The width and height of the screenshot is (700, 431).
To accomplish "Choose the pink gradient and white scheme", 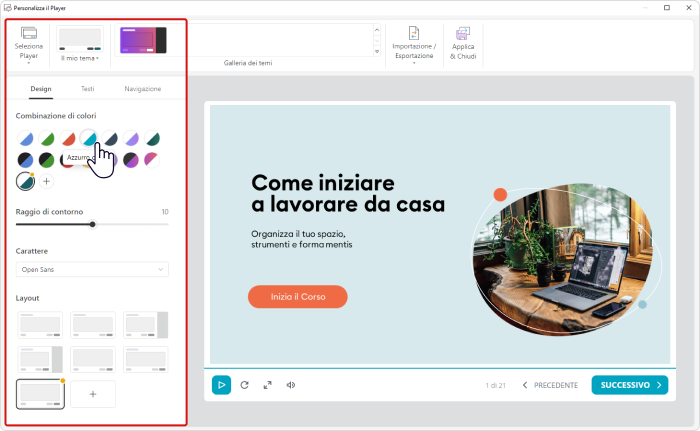I will 152,160.
